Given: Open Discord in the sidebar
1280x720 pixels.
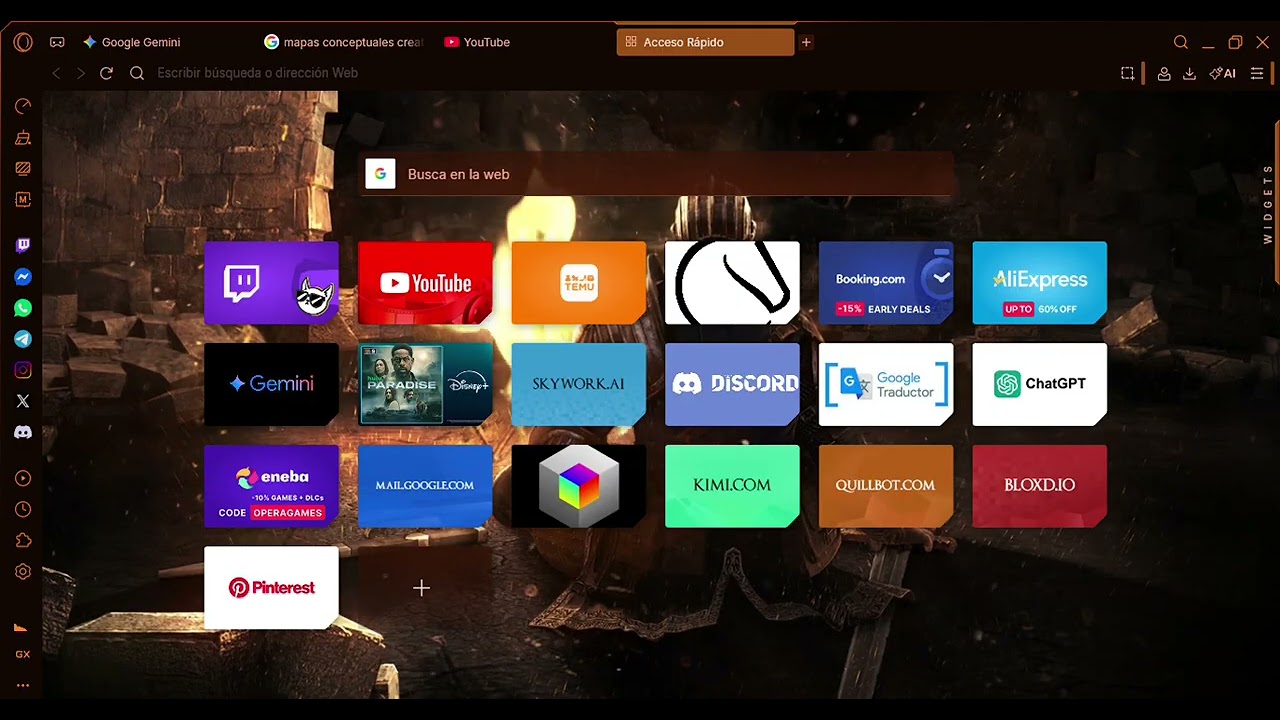Looking at the screenshot, I should point(23,432).
